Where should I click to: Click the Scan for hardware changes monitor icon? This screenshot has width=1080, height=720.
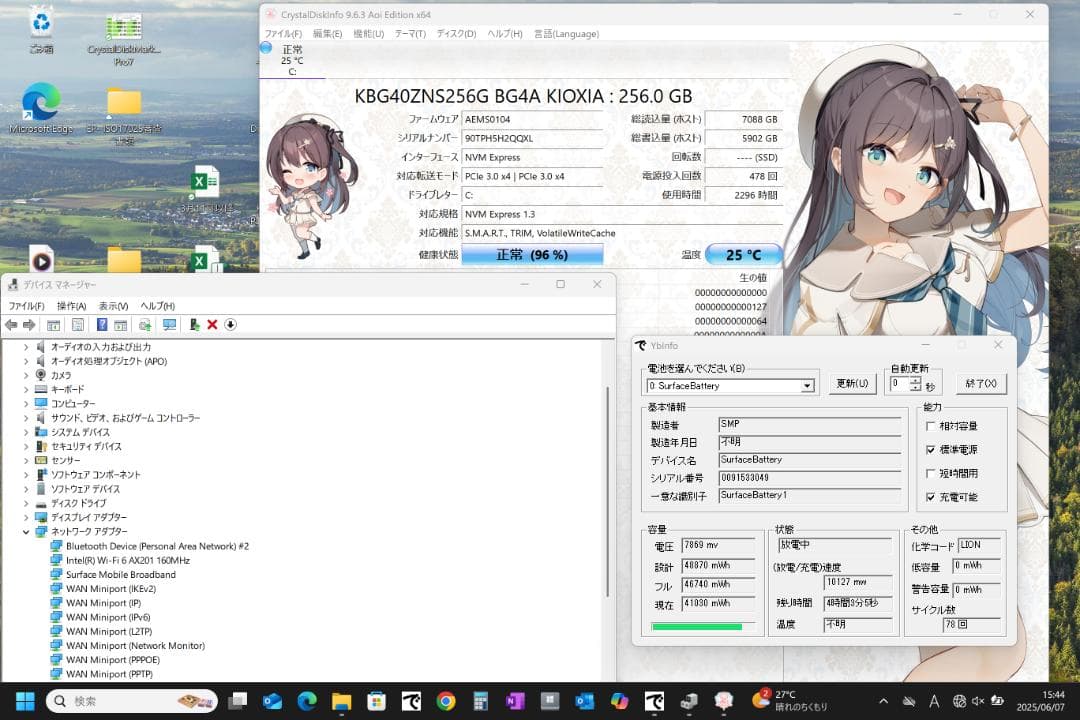(x=169, y=325)
